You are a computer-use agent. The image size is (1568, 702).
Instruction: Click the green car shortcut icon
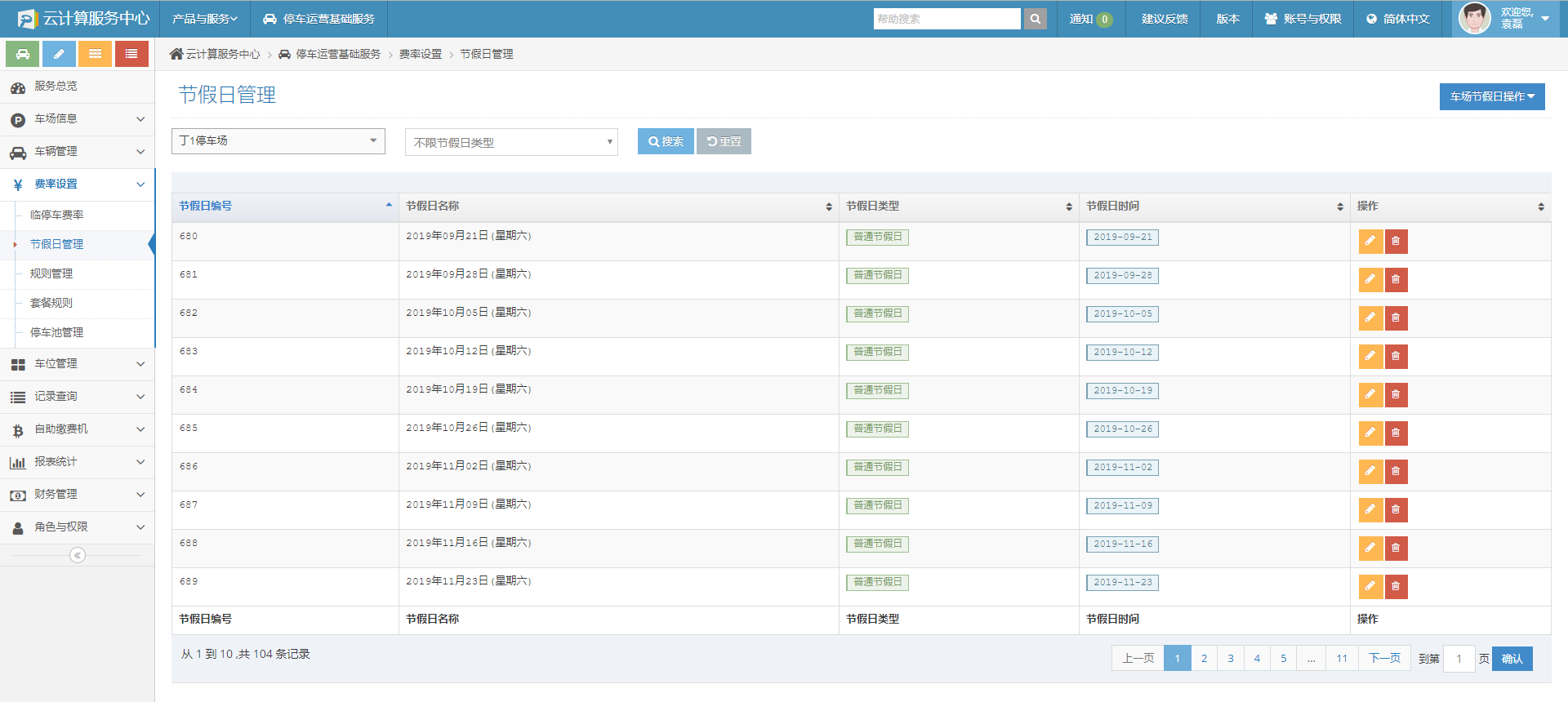(23, 54)
